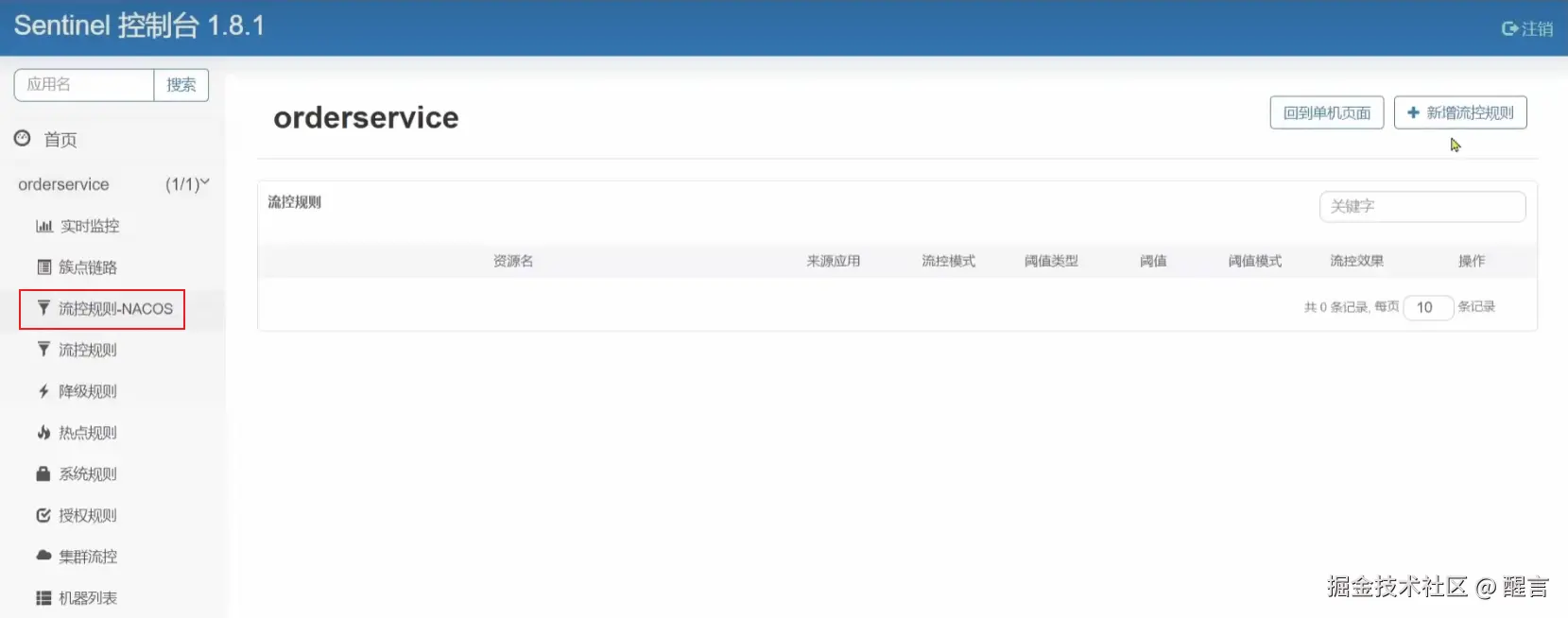Click the 来源应用 column header
The height and width of the screenshot is (618, 1568).
click(834, 261)
